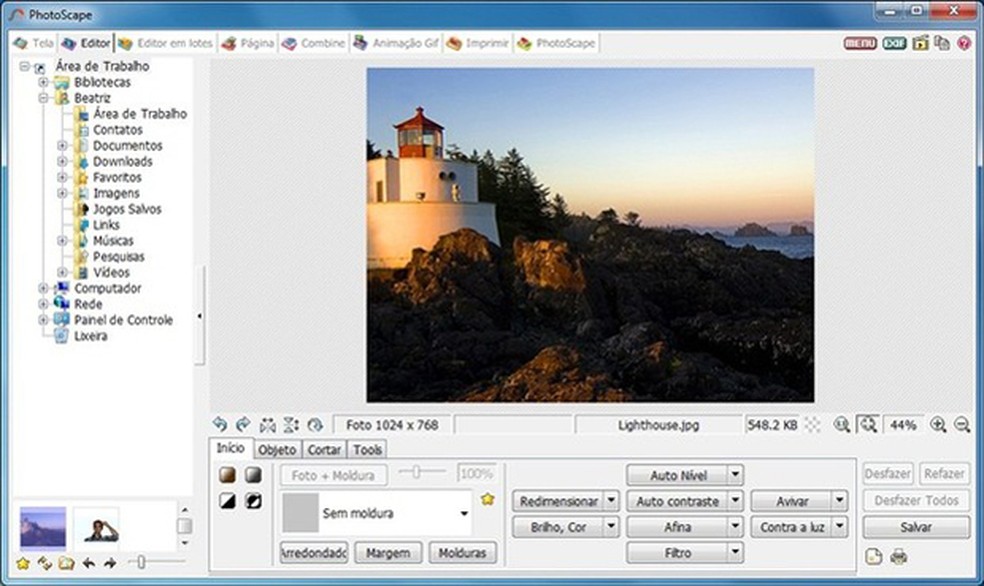Screen dimensions: 984x586
Task: Switch to the Objeto tab
Action: pyautogui.click(x=277, y=450)
